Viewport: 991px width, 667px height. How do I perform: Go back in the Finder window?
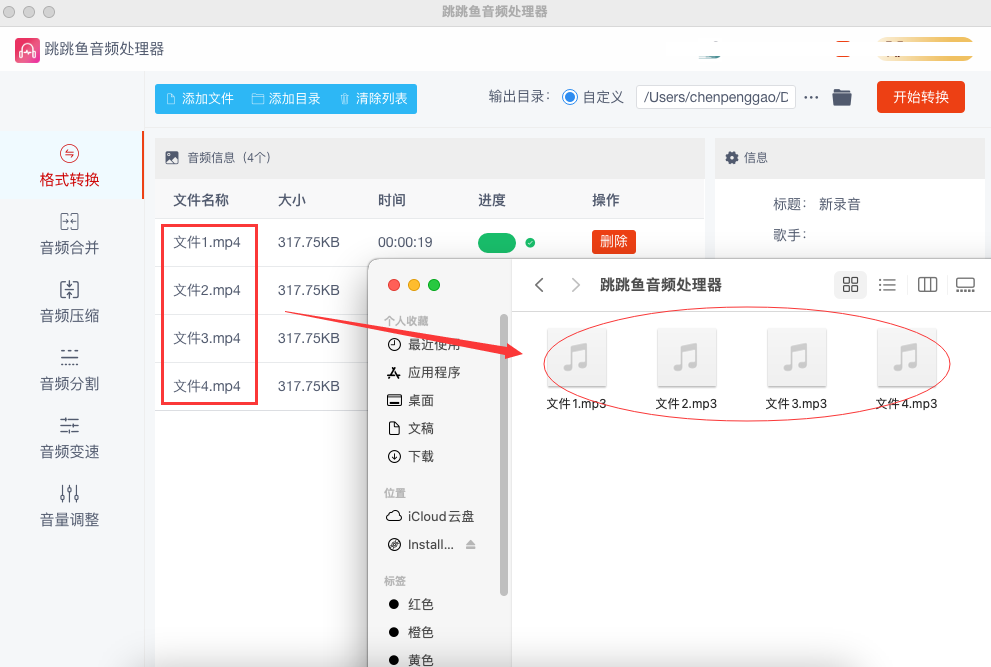pos(539,285)
